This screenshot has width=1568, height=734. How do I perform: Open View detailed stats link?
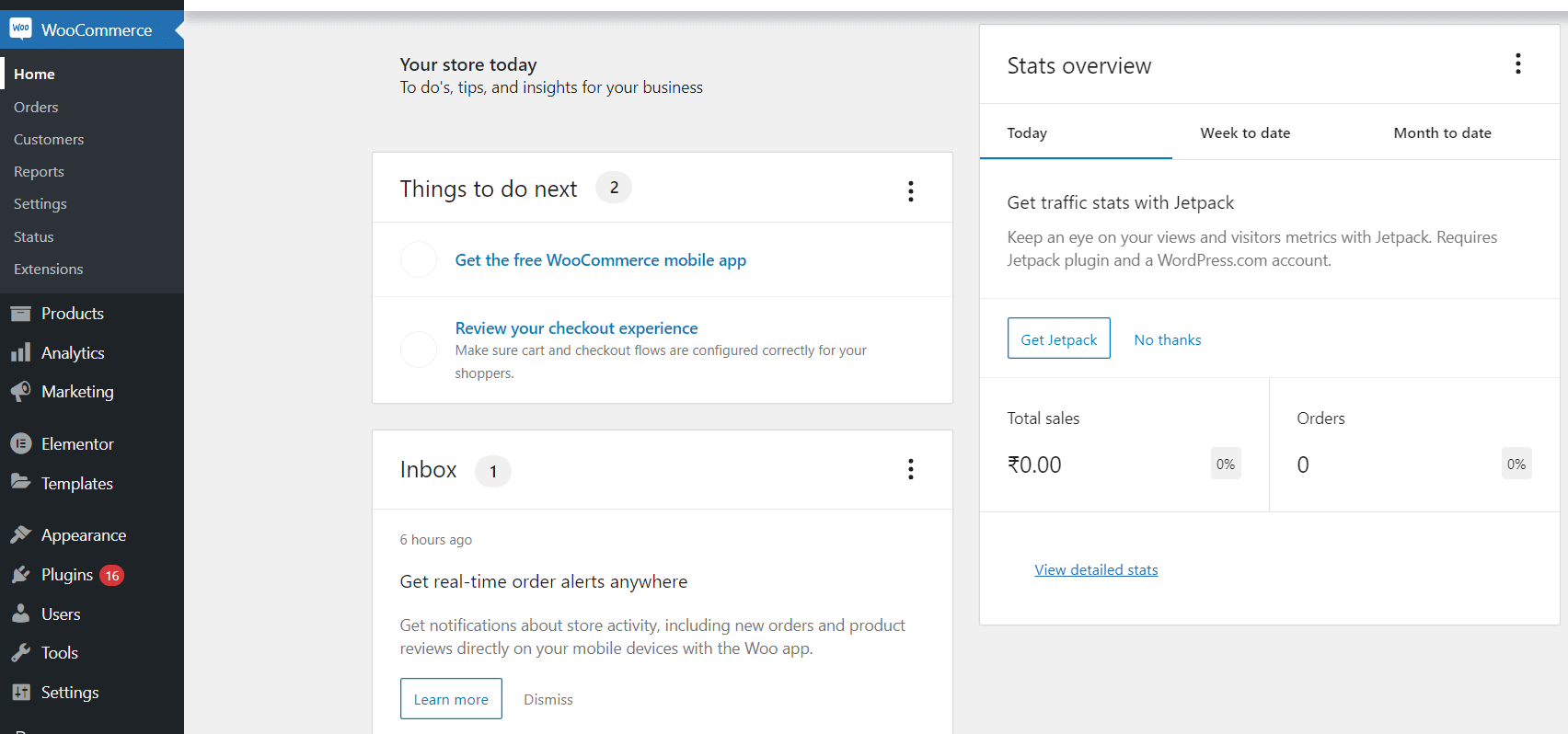[x=1096, y=569]
